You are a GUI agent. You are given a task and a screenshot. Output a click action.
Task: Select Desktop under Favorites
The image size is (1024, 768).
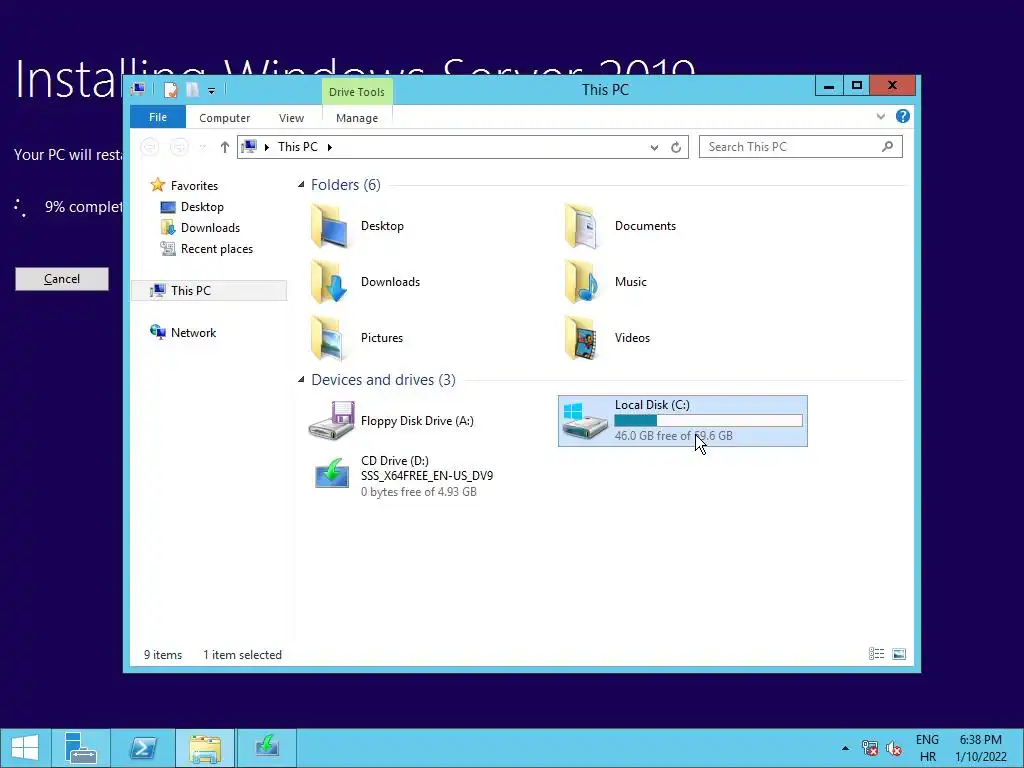point(202,206)
